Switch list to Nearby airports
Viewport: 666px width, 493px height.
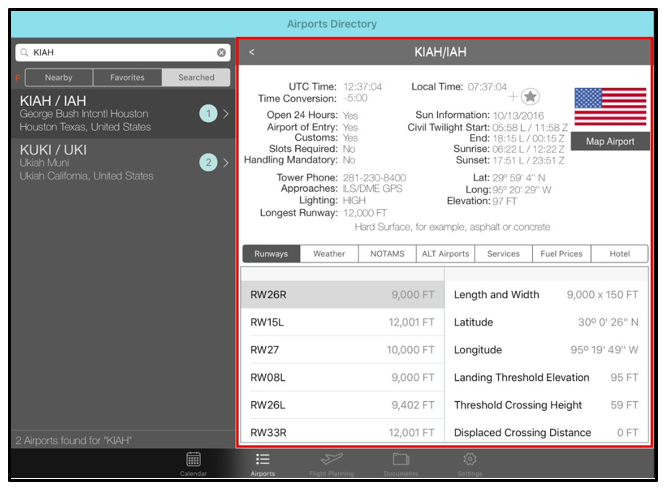(58, 77)
